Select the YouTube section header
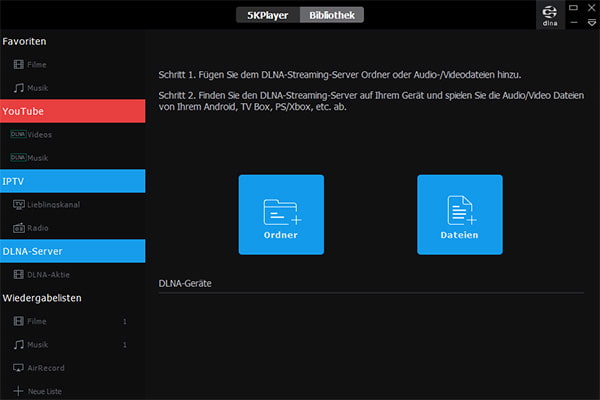 (x=73, y=111)
